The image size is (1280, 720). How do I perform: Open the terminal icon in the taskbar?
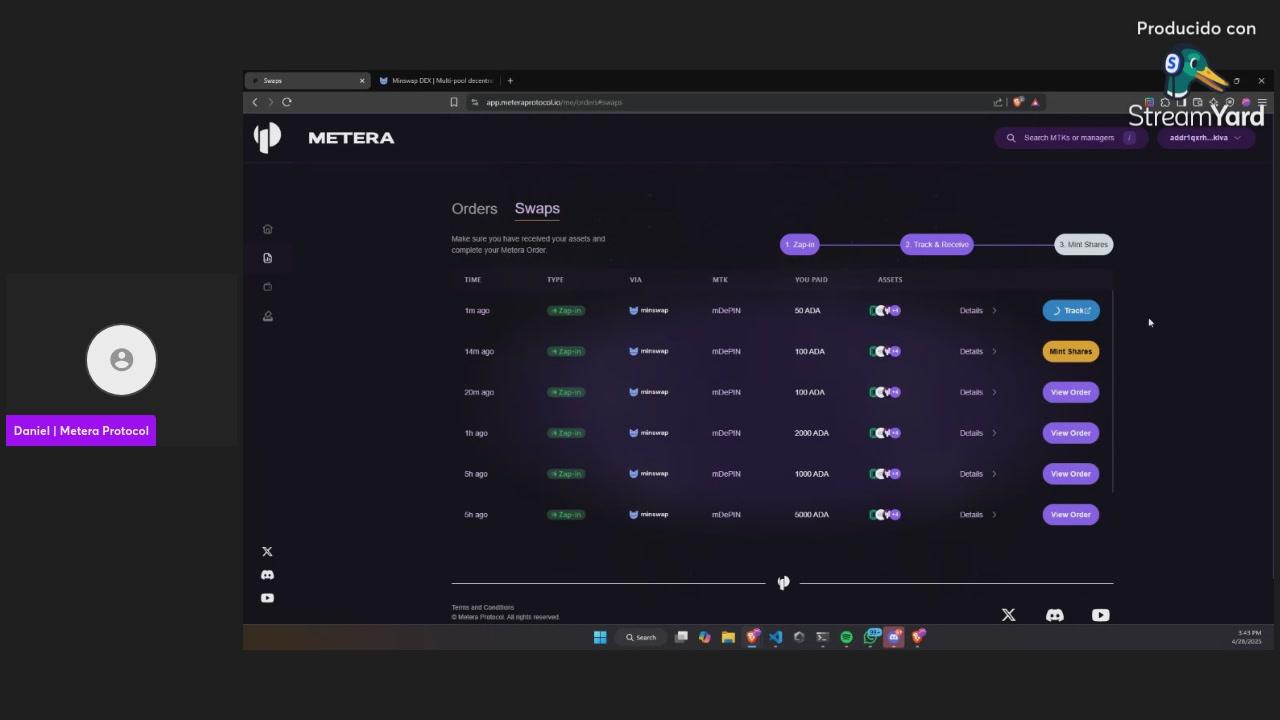point(822,637)
